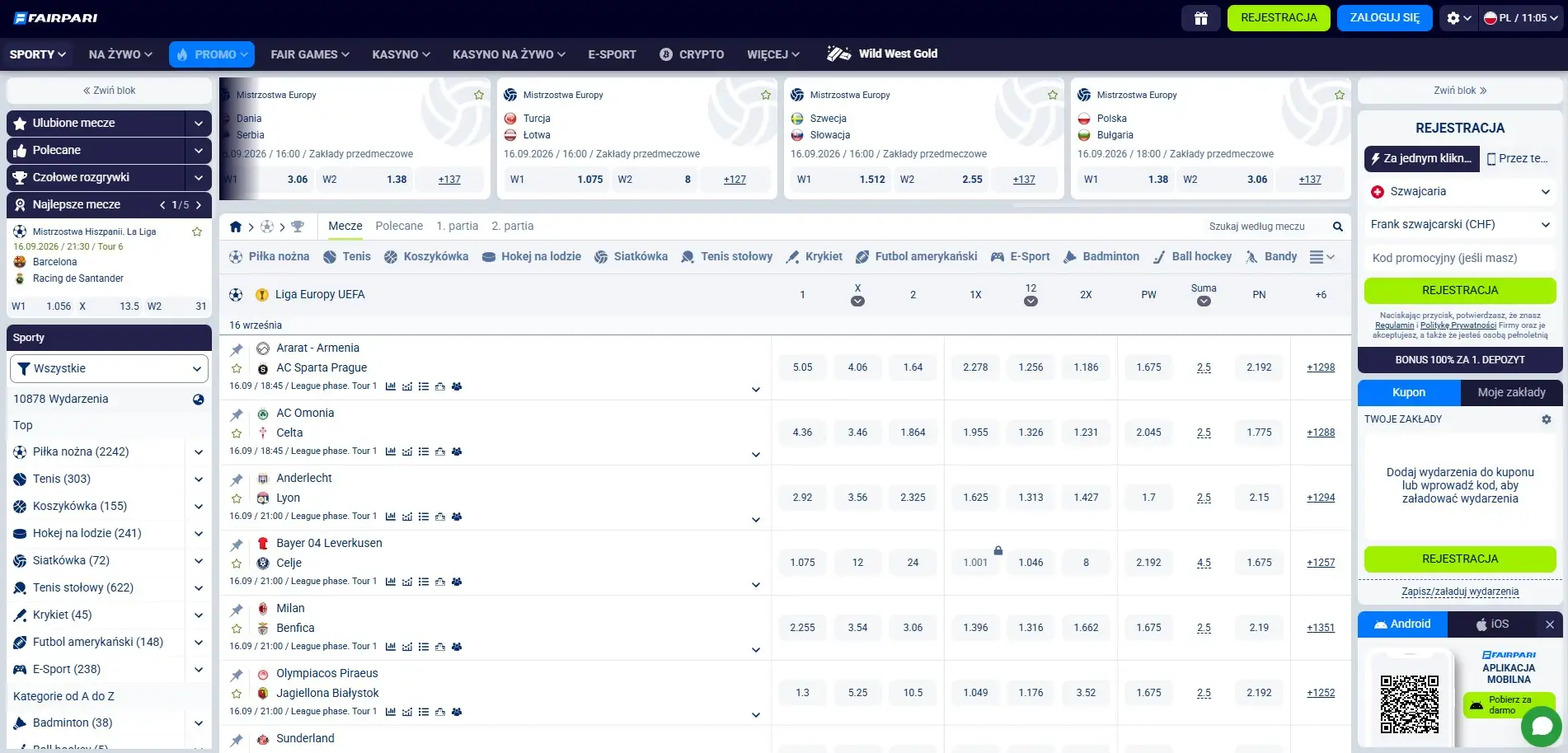
Task: Open the SPORTY menu
Action: [38, 54]
